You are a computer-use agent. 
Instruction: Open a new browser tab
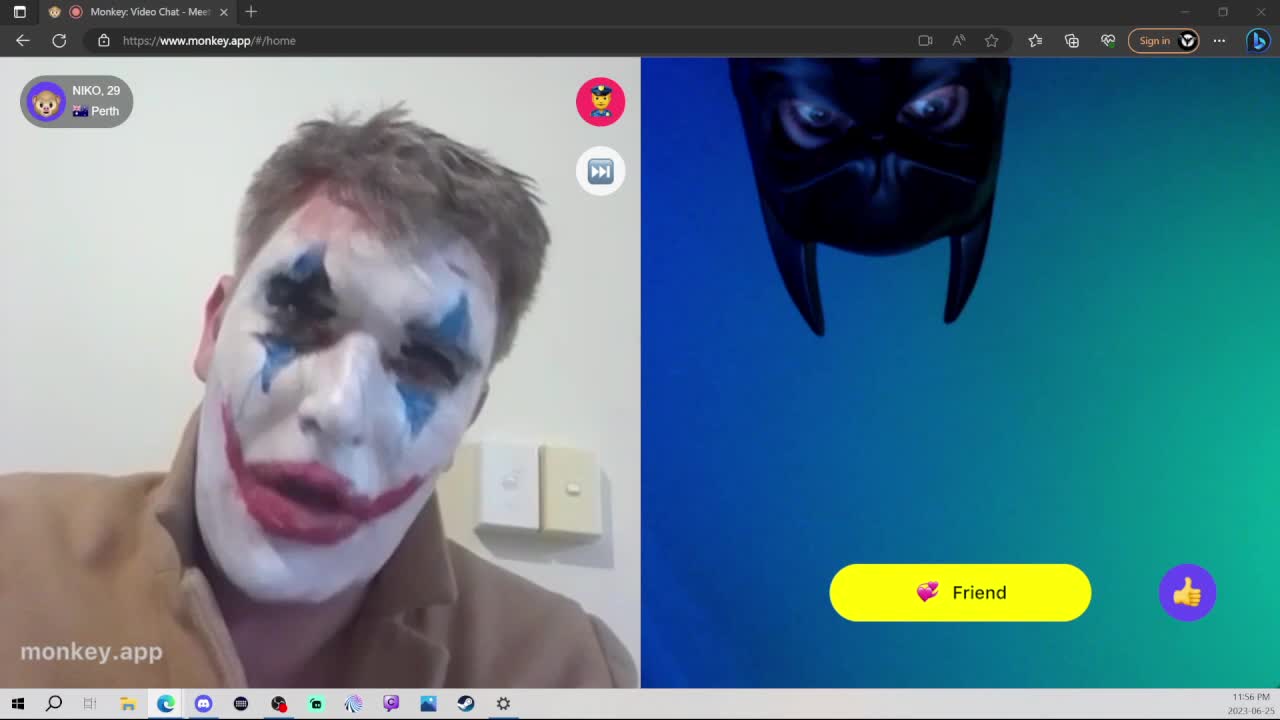(x=250, y=12)
